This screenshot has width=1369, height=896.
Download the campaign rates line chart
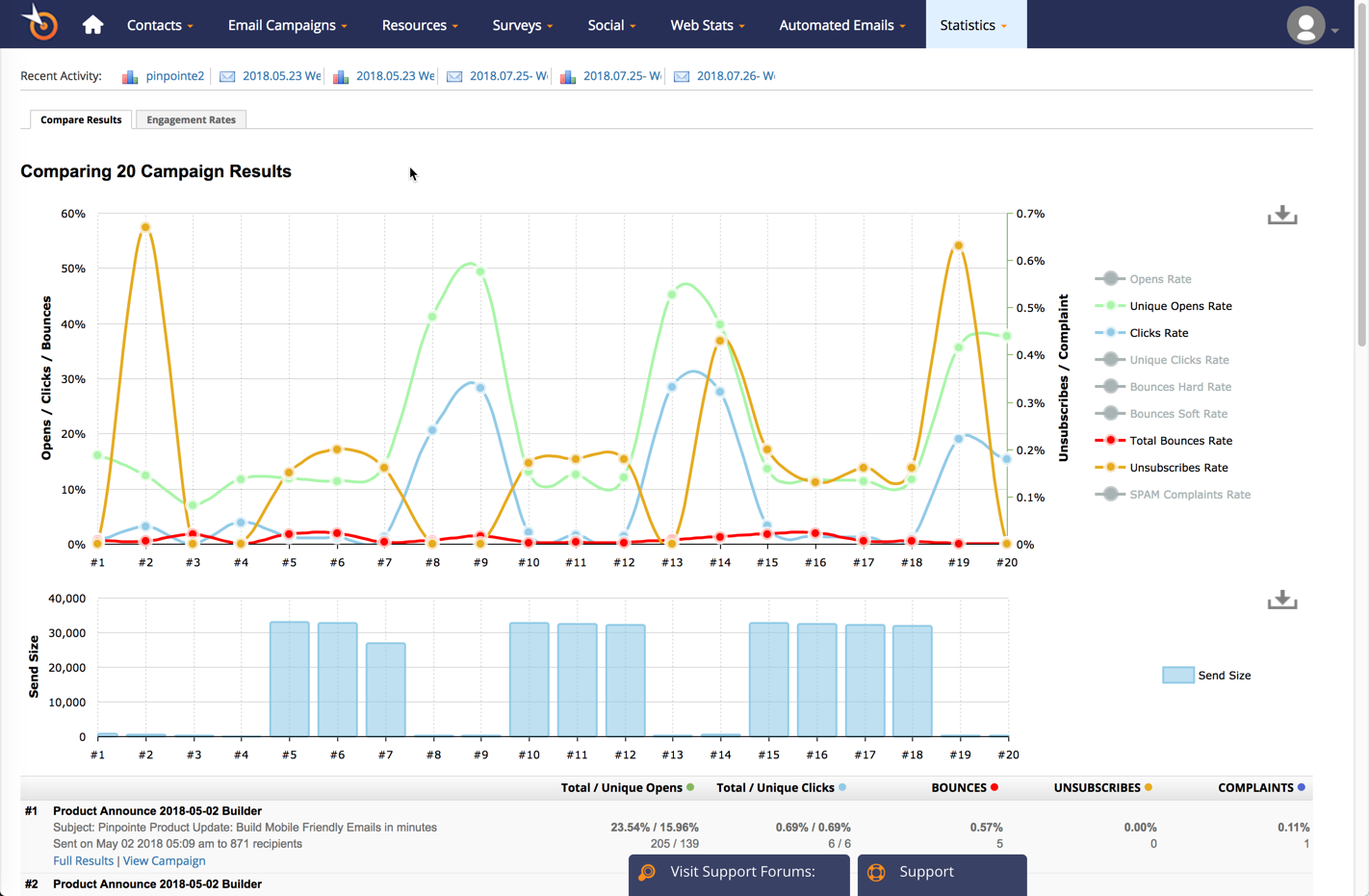click(1281, 216)
